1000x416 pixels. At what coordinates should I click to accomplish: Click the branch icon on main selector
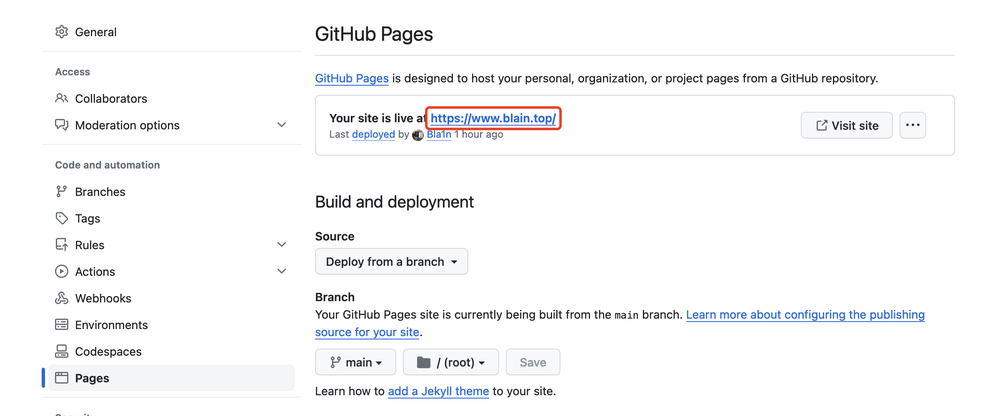(335, 362)
